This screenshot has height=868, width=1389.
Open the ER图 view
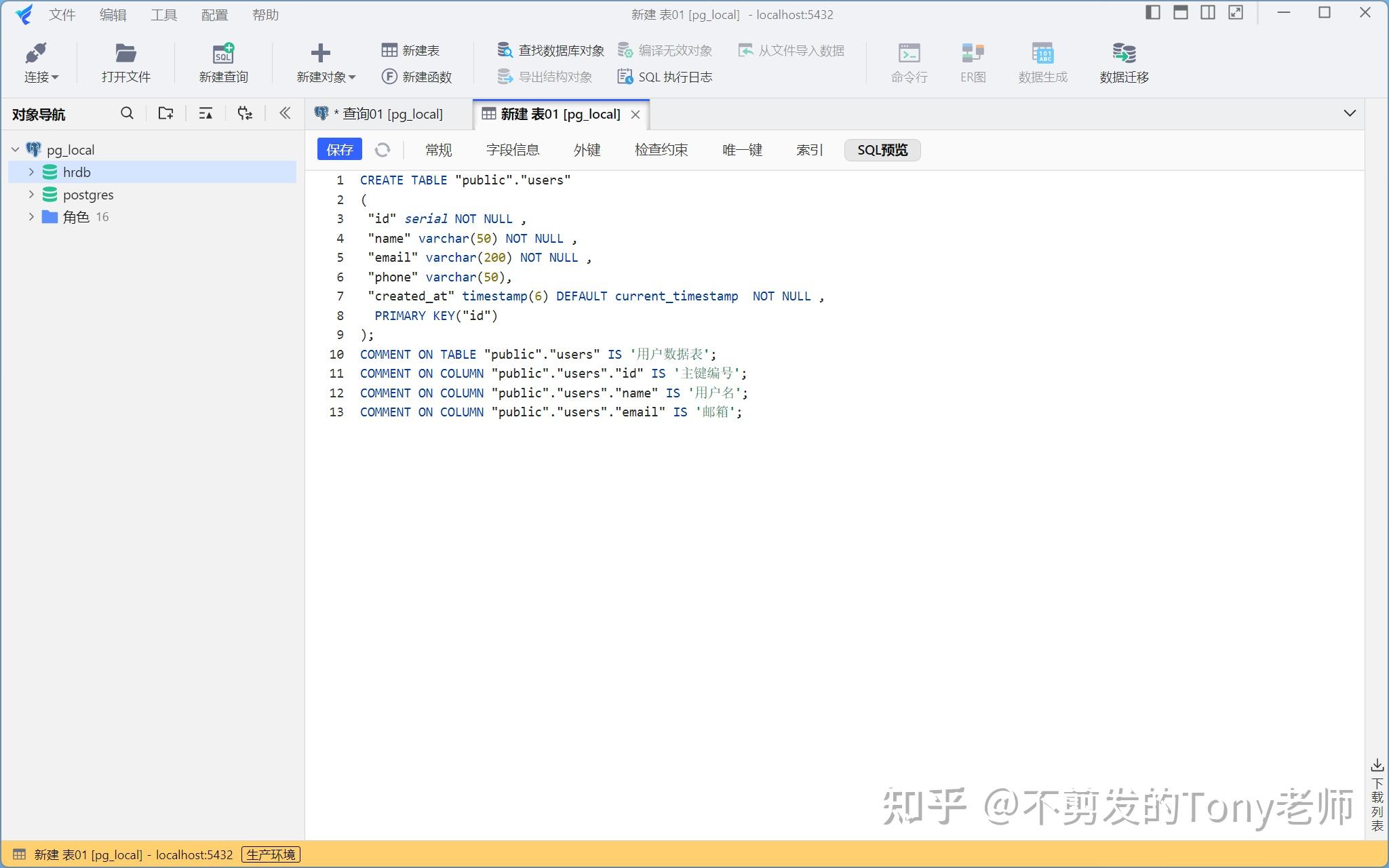pyautogui.click(x=973, y=61)
